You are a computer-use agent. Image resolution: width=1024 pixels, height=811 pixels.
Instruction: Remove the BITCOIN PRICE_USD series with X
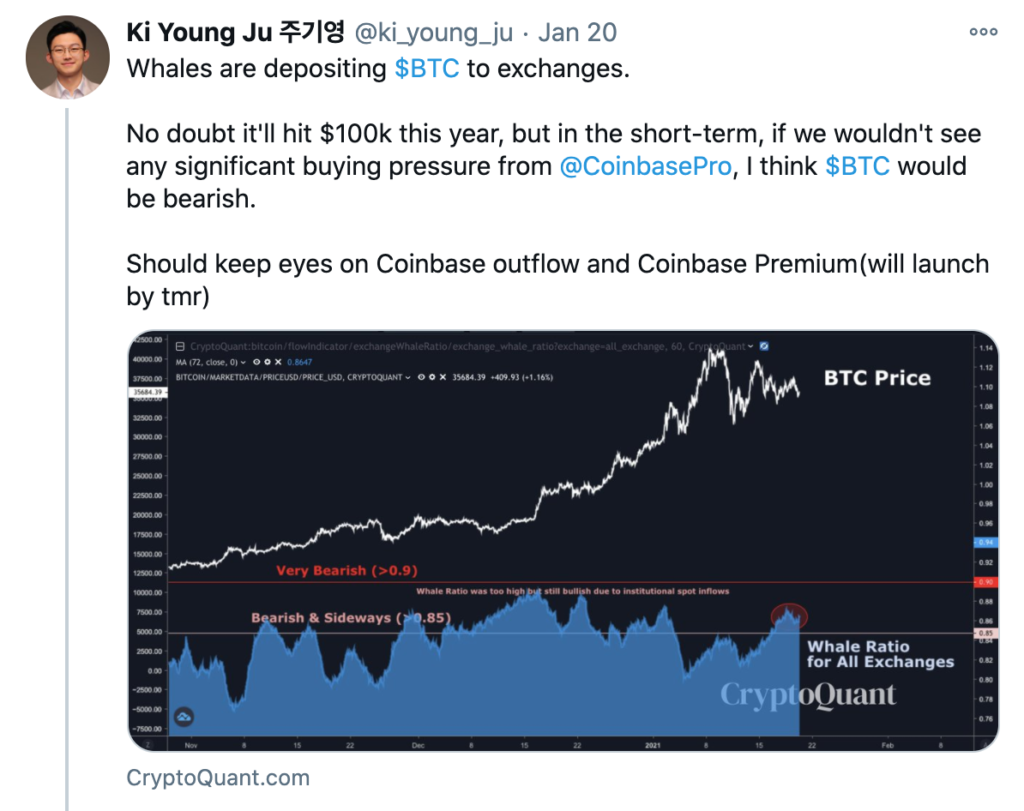click(x=443, y=377)
